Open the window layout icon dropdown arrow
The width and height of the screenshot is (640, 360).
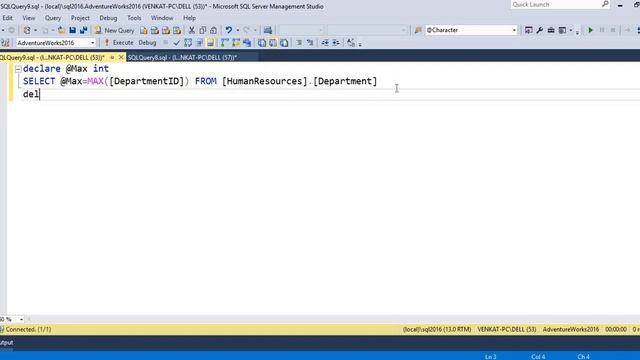(x=571, y=30)
